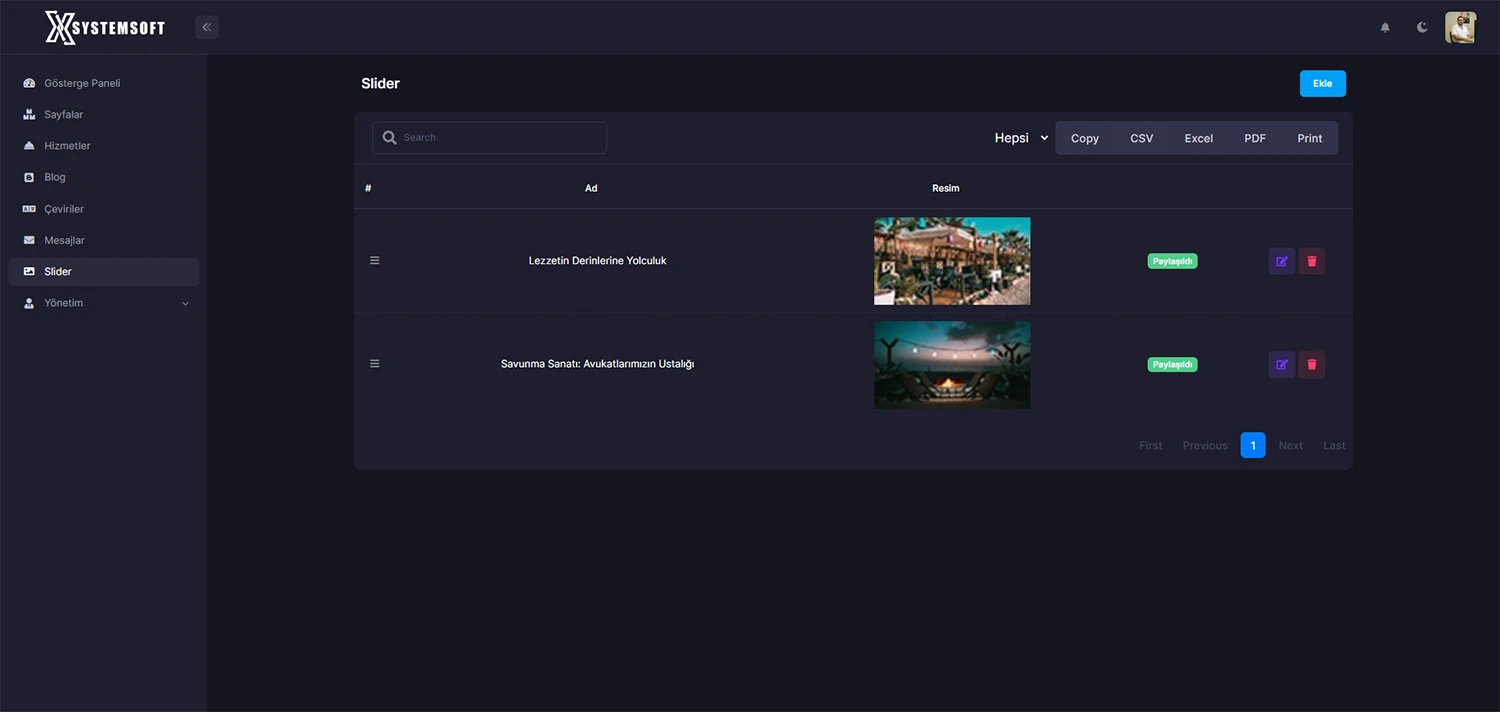Edit the Savunma Sanatı slide
The image size is (1500, 712).
tap(1281, 365)
